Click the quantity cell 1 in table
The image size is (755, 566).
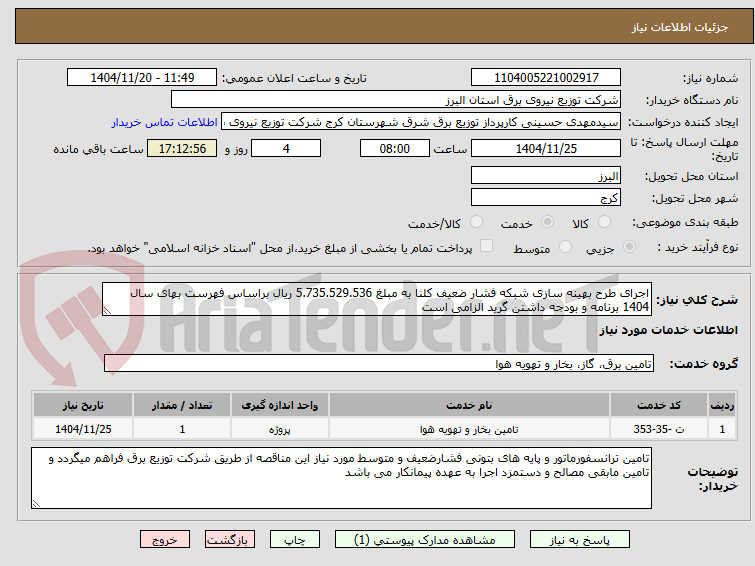tap(182, 429)
